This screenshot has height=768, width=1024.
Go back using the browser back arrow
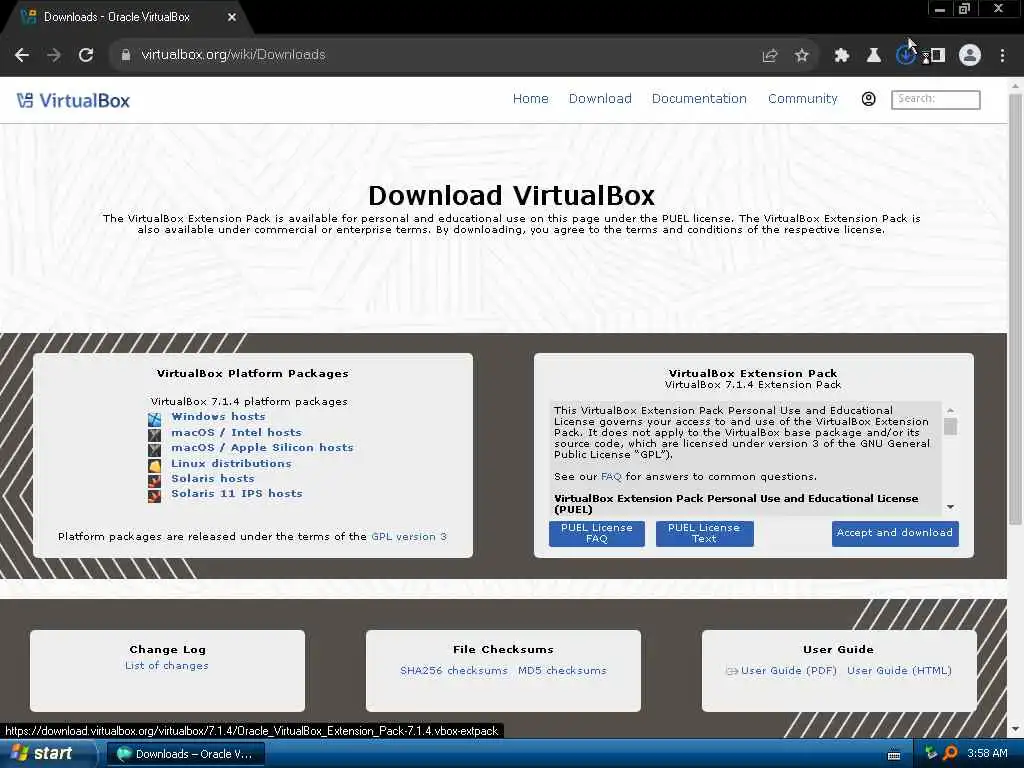coord(22,55)
